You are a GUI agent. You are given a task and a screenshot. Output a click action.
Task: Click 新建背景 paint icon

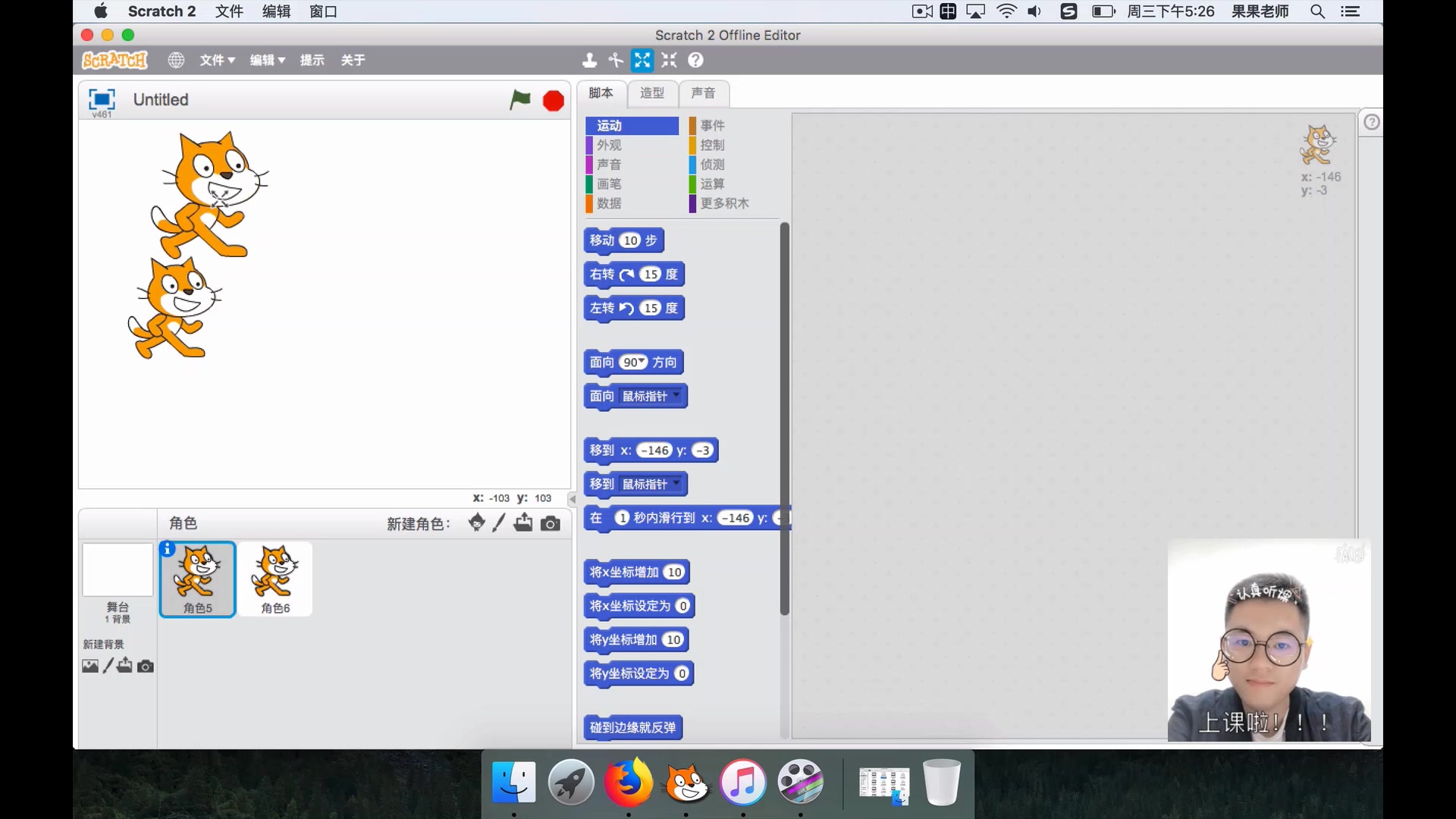(x=109, y=664)
